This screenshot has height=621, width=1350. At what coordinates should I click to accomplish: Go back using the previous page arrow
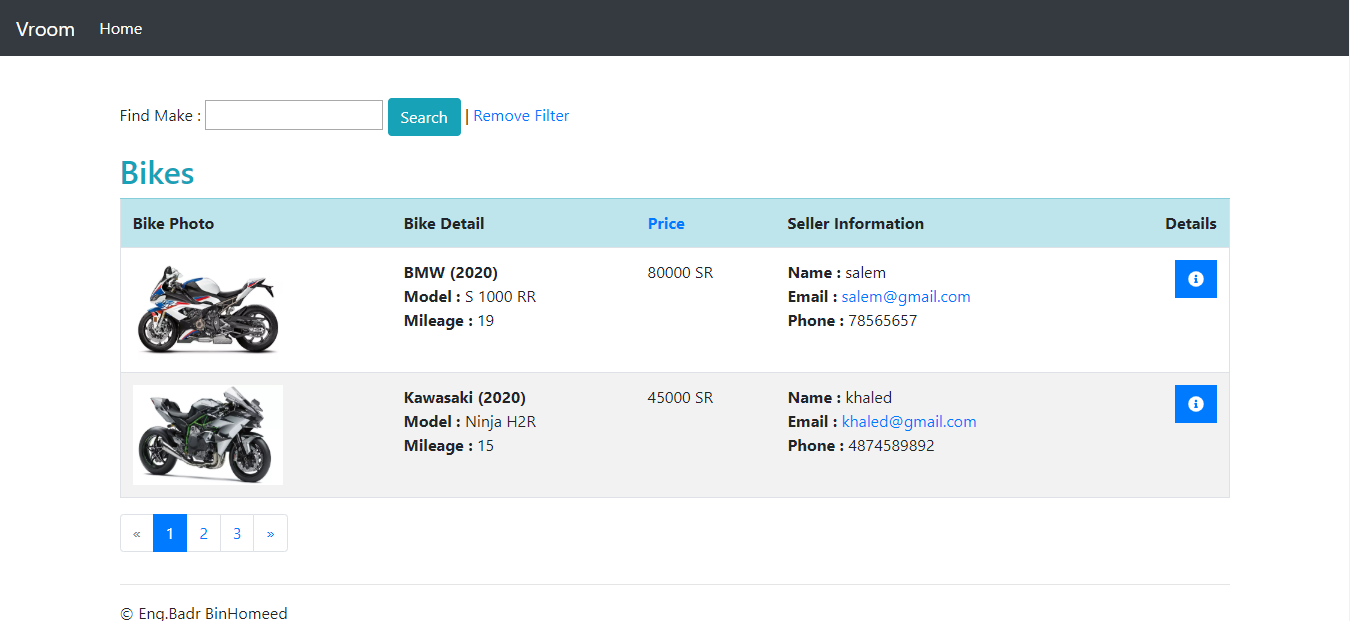point(136,533)
